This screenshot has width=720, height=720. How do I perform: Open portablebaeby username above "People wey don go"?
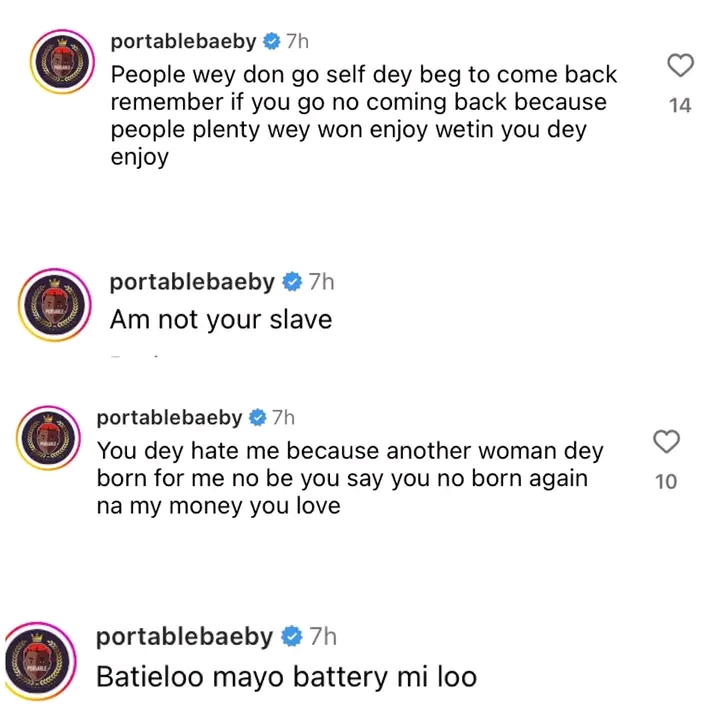click(183, 42)
